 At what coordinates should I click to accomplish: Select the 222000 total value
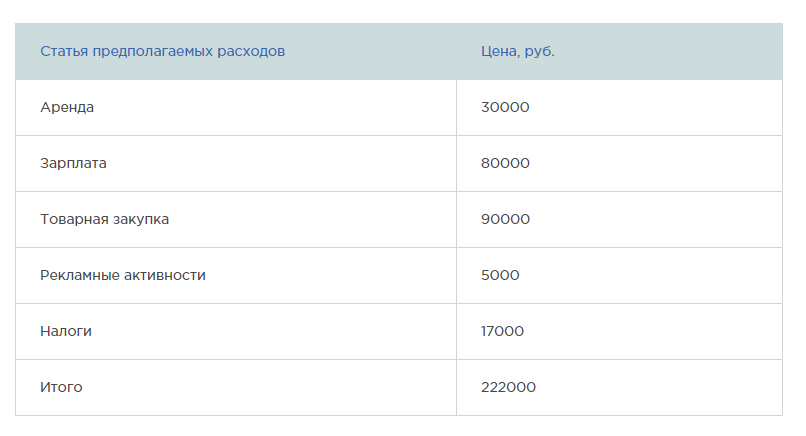pyautogui.click(x=508, y=387)
